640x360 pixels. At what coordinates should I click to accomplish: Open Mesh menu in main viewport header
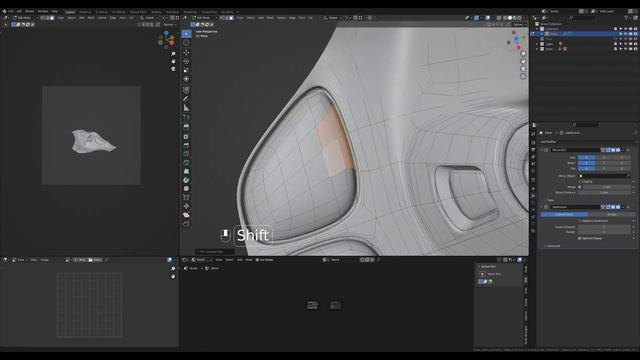[270, 18]
